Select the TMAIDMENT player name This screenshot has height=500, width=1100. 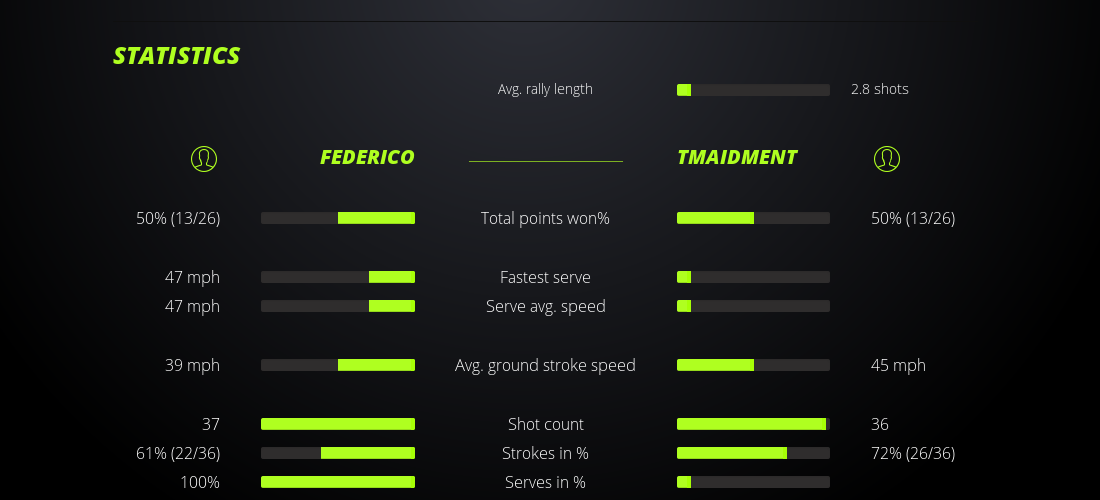click(x=737, y=157)
